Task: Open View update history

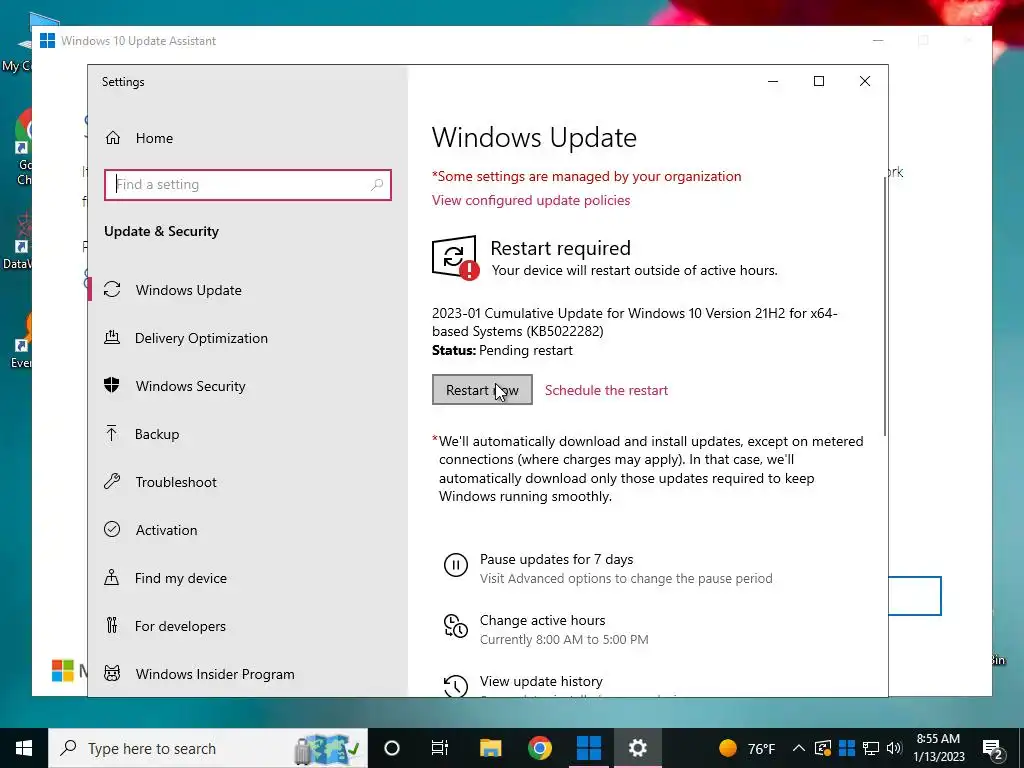Action: point(541,681)
